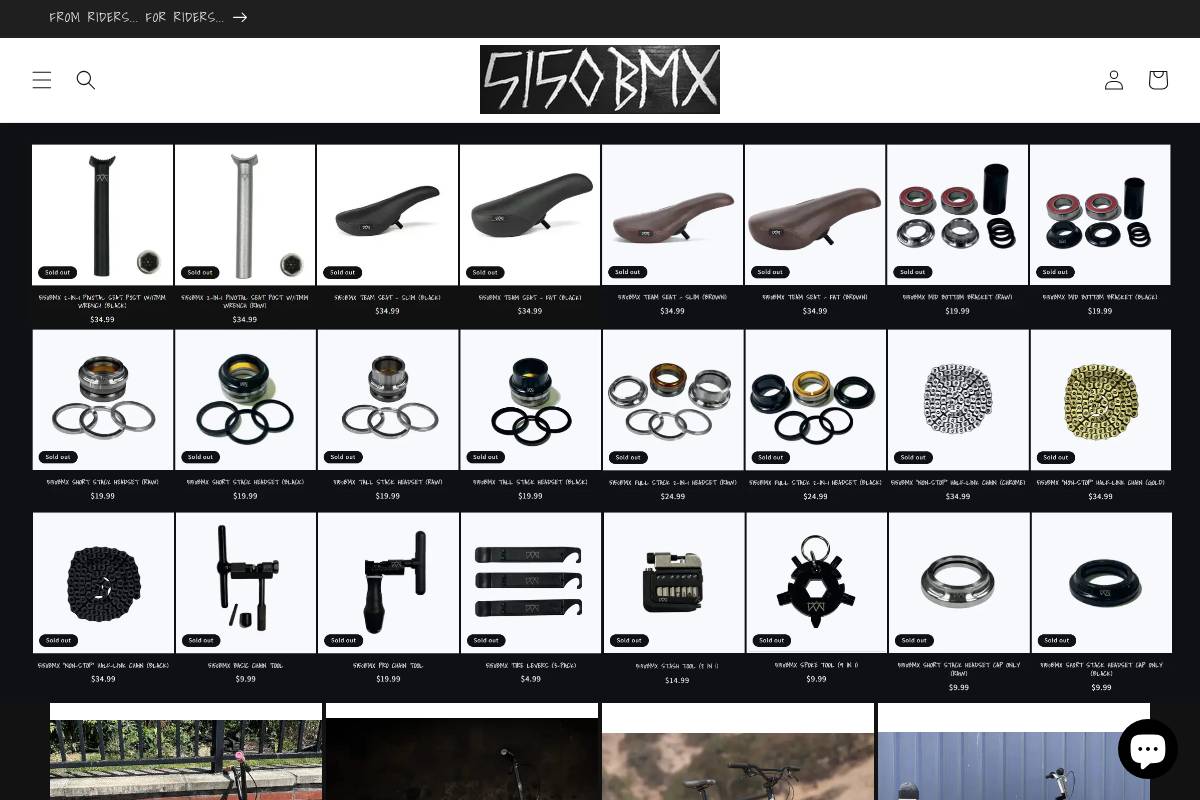Open the site search
Viewport: 1200px width, 800px height.
tap(86, 80)
